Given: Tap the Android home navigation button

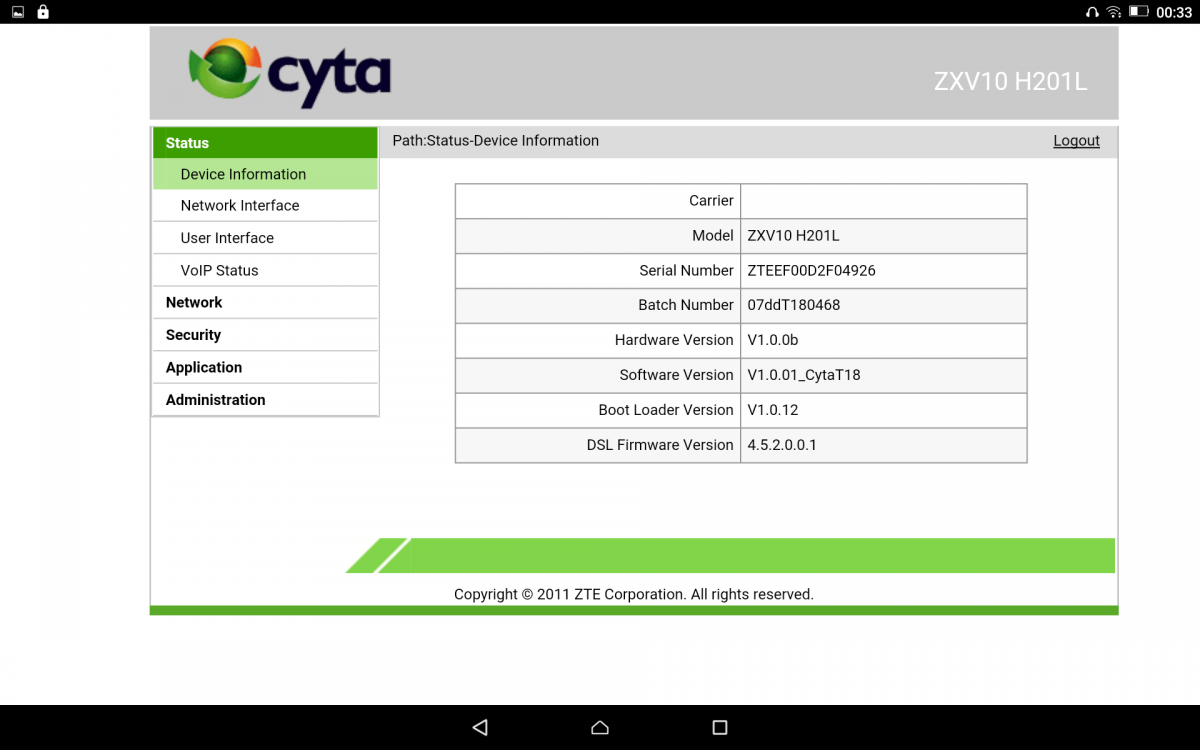Looking at the screenshot, I should coord(600,727).
